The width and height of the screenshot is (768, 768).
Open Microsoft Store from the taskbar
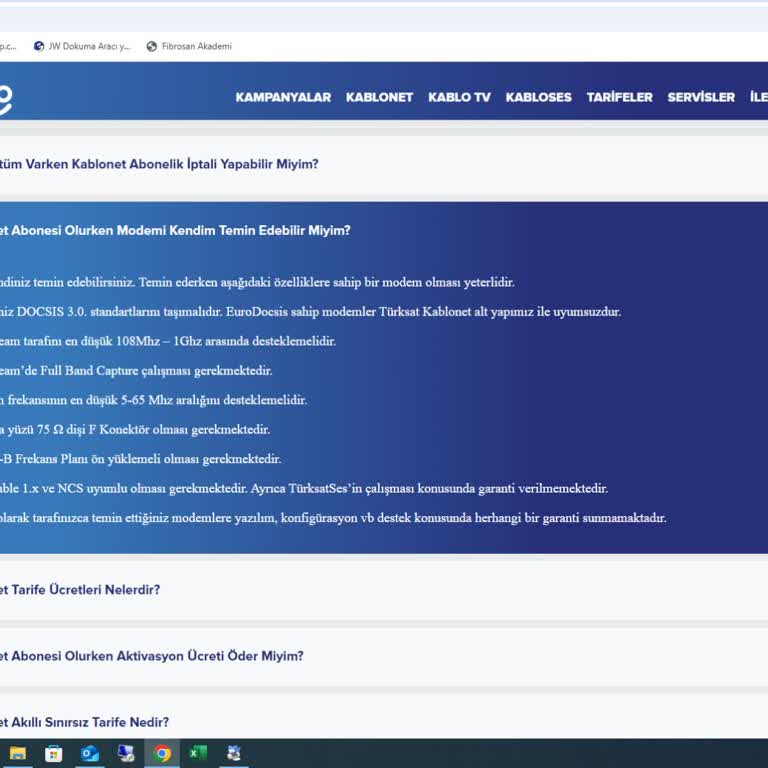[53, 753]
